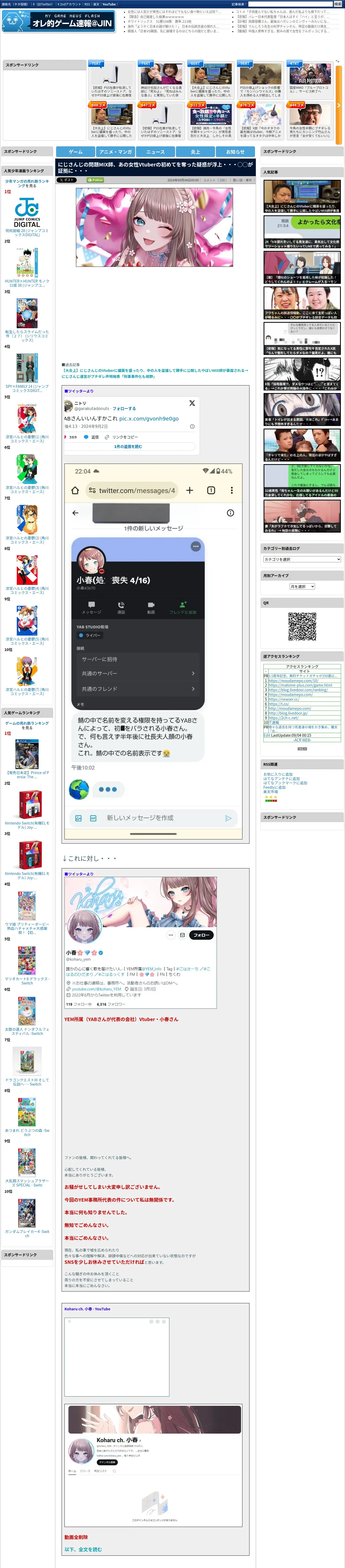Click the JUMP COMICS DIGITAL cover image
Image resolution: width=345 pixels, height=1568 pixels.
tap(27, 213)
